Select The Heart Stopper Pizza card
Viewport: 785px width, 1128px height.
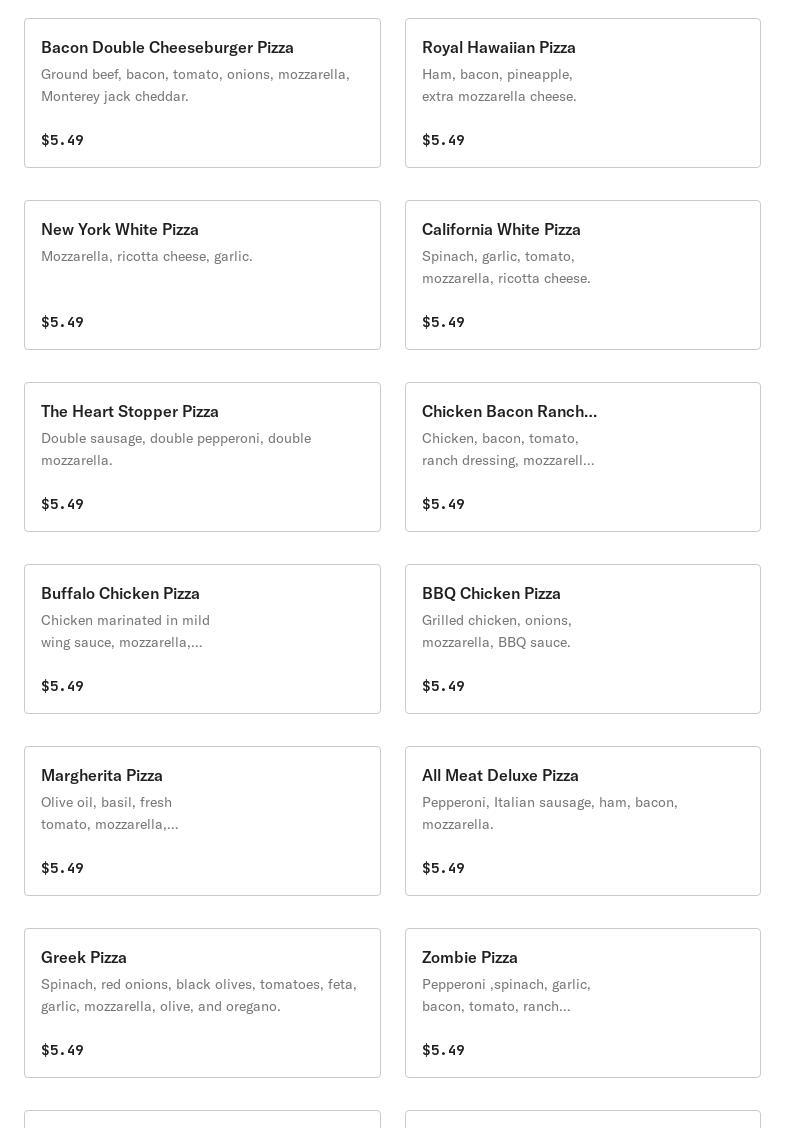(x=202, y=457)
